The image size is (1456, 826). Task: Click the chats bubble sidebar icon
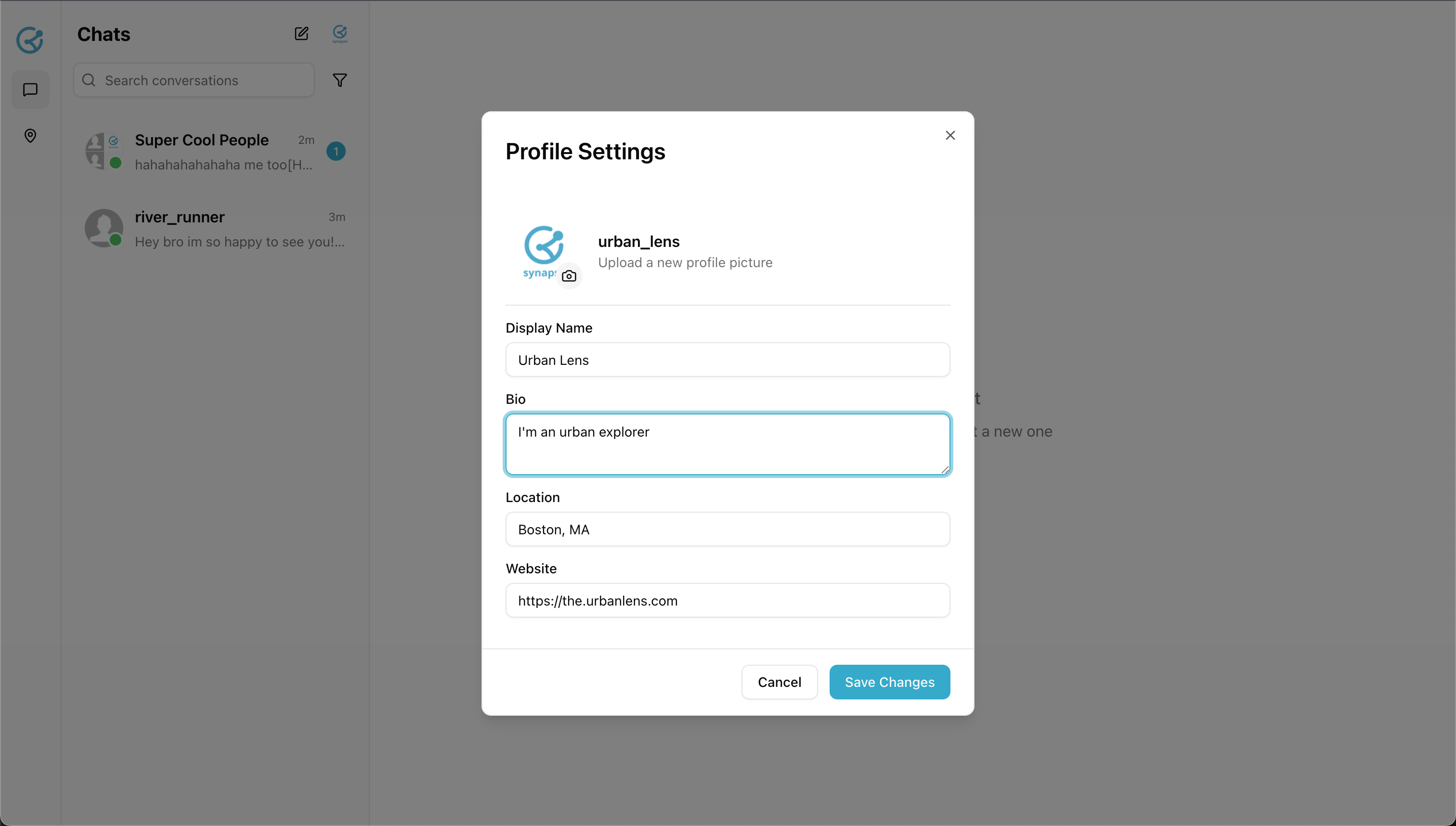[x=30, y=90]
